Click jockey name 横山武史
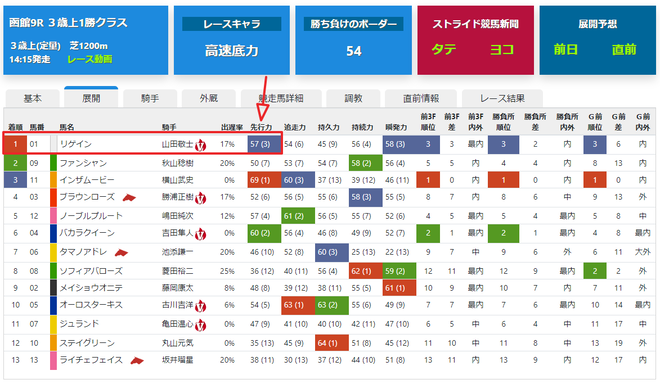This screenshot has height=384, width=660. (x=178, y=180)
